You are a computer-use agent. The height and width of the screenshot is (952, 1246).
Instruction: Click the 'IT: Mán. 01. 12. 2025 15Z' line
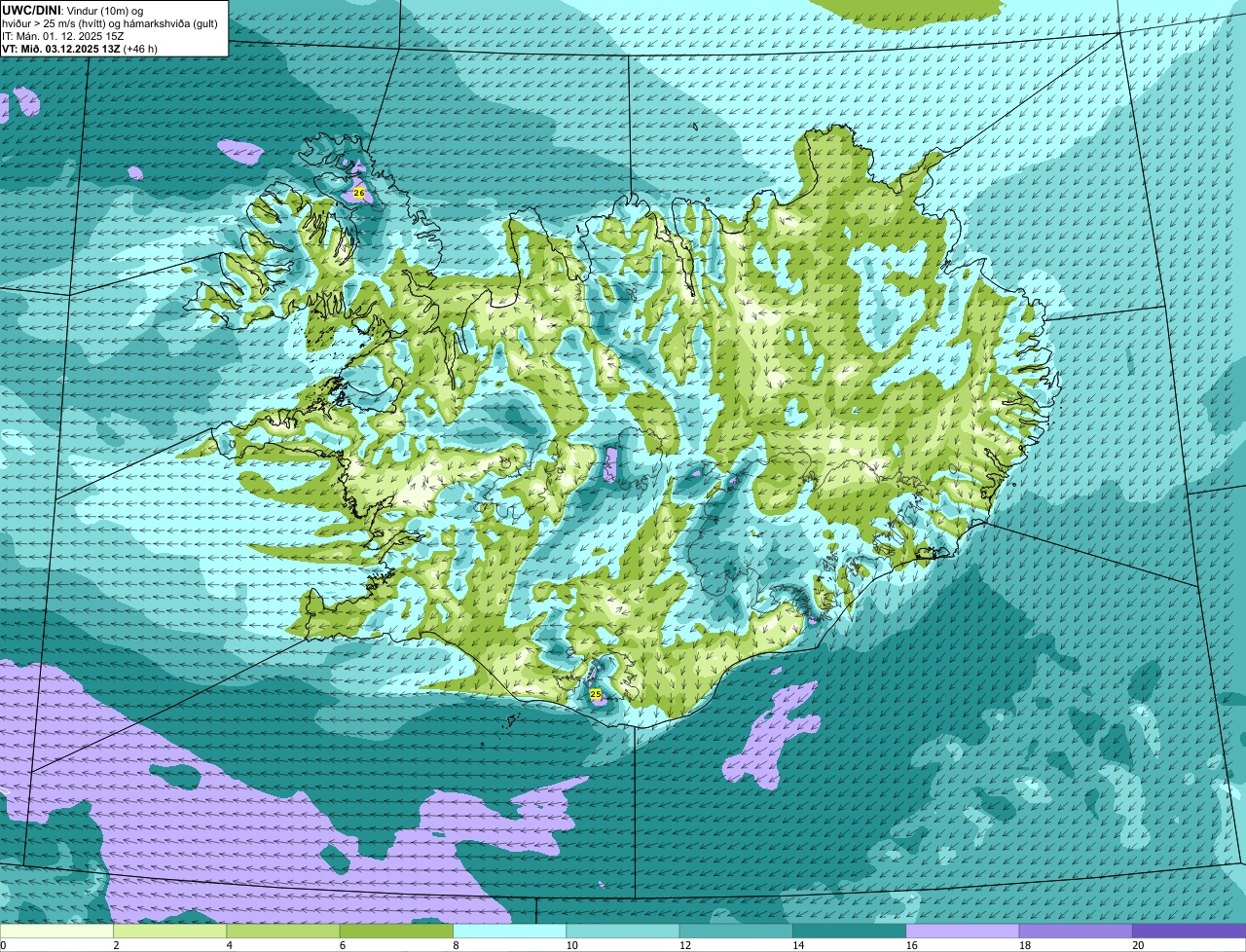pos(63,35)
